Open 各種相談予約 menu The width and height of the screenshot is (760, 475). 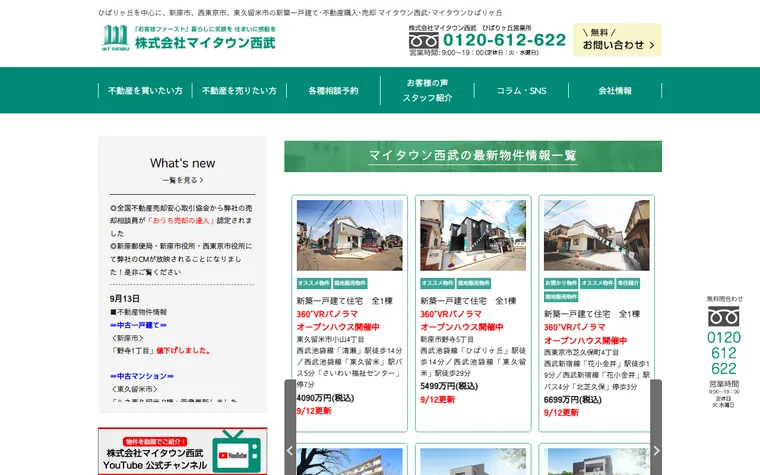tap(333, 91)
